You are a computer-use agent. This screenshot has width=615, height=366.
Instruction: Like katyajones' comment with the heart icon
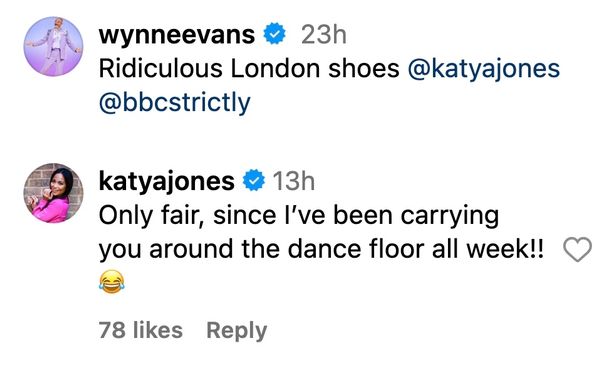[x=577, y=249]
